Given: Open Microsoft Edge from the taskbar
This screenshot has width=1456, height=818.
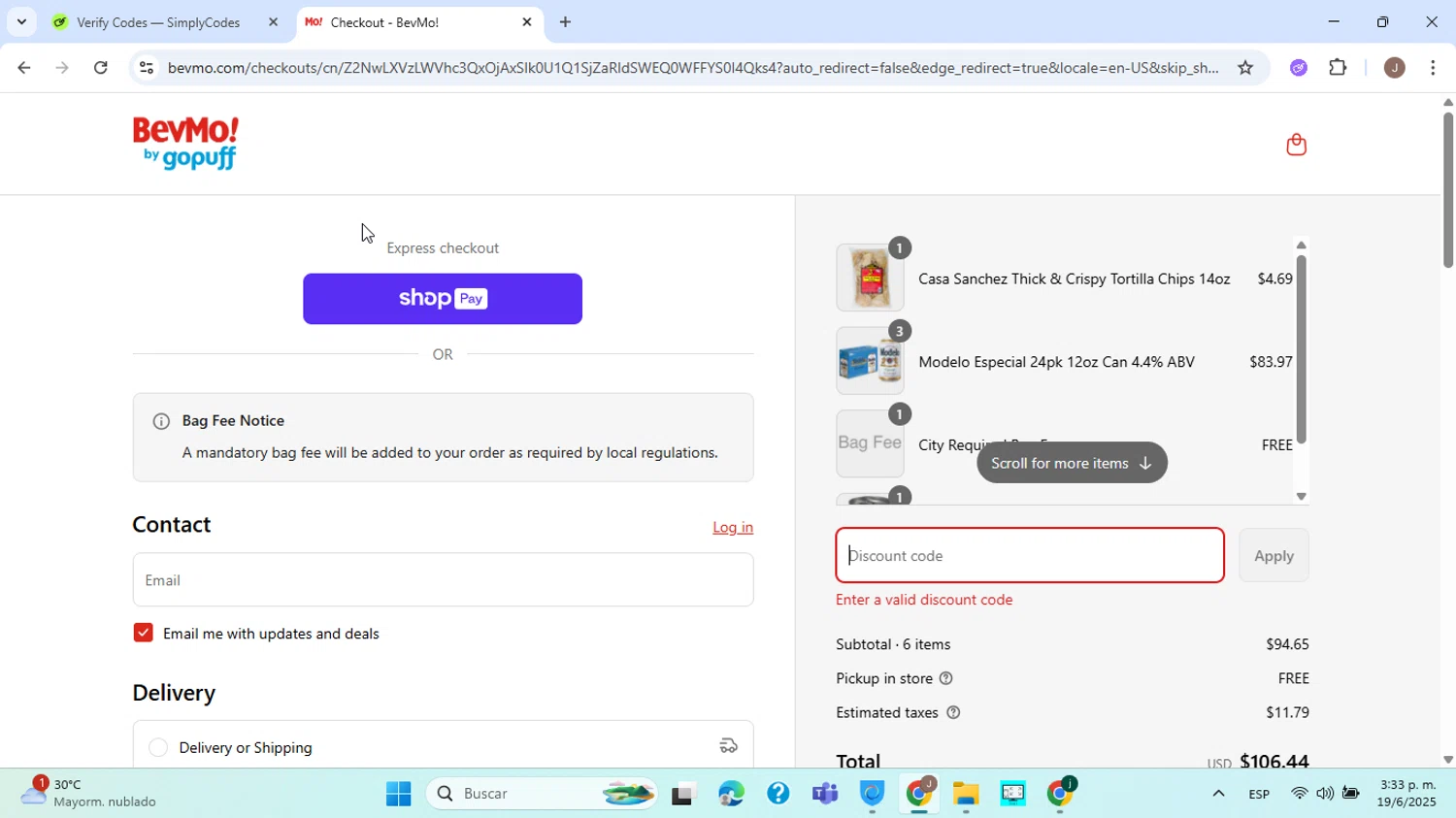Looking at the screenshot, I should pyautogui.click(x=731, y=794).
